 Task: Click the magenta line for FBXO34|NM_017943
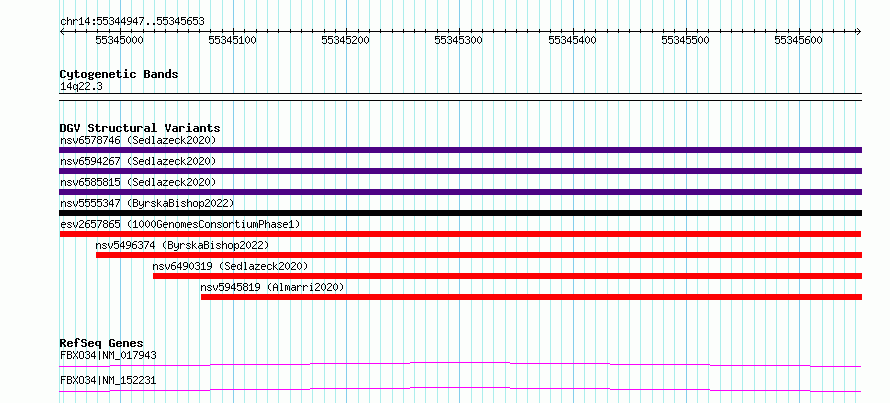tap(460, 364)
